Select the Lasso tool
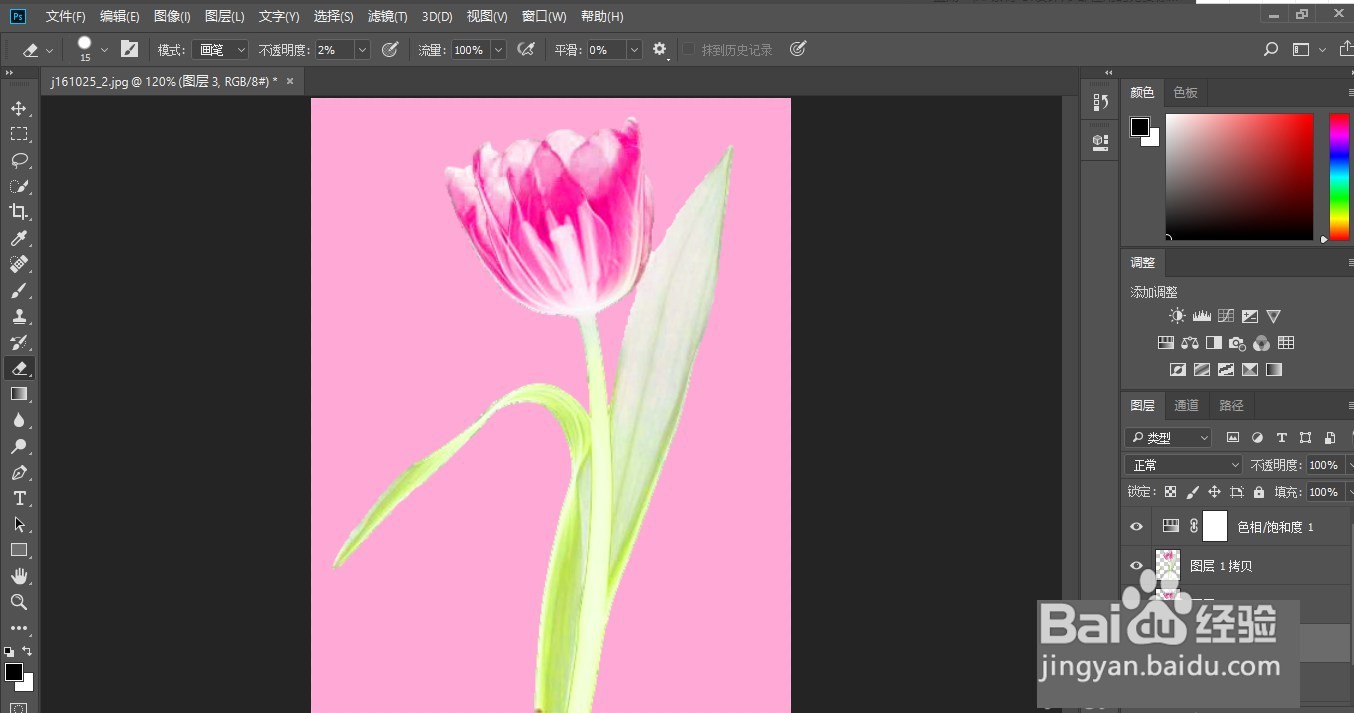Screen dimensions: 1354x713 point(19,160)
